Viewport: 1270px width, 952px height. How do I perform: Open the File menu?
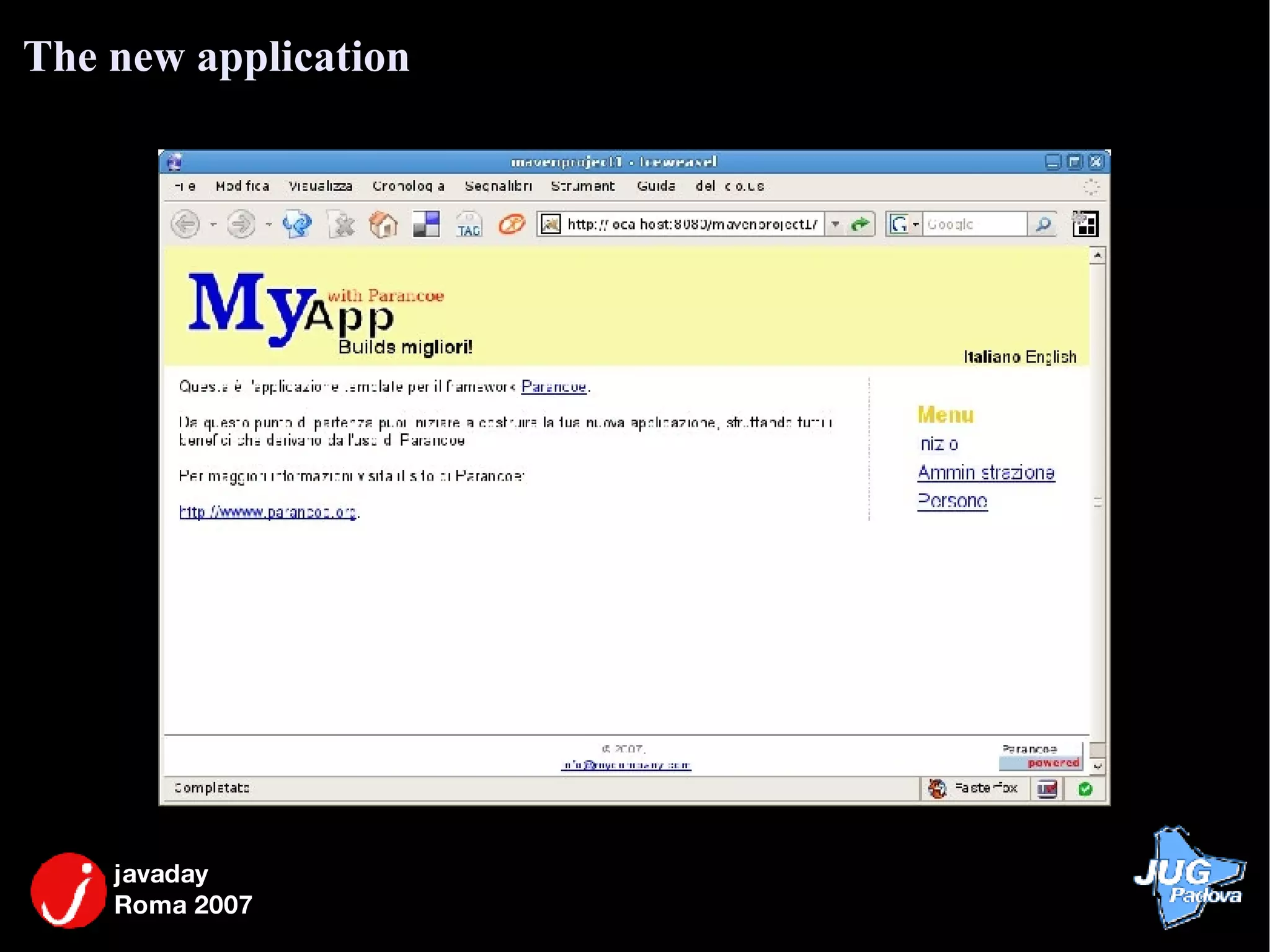point(185,186)
